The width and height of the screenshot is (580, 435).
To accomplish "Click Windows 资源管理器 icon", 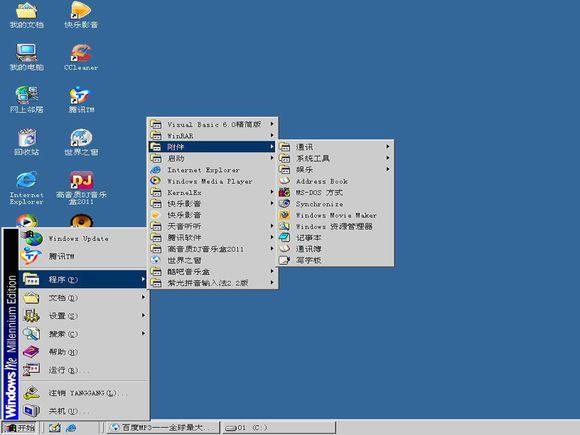I will tap(284, 226).
